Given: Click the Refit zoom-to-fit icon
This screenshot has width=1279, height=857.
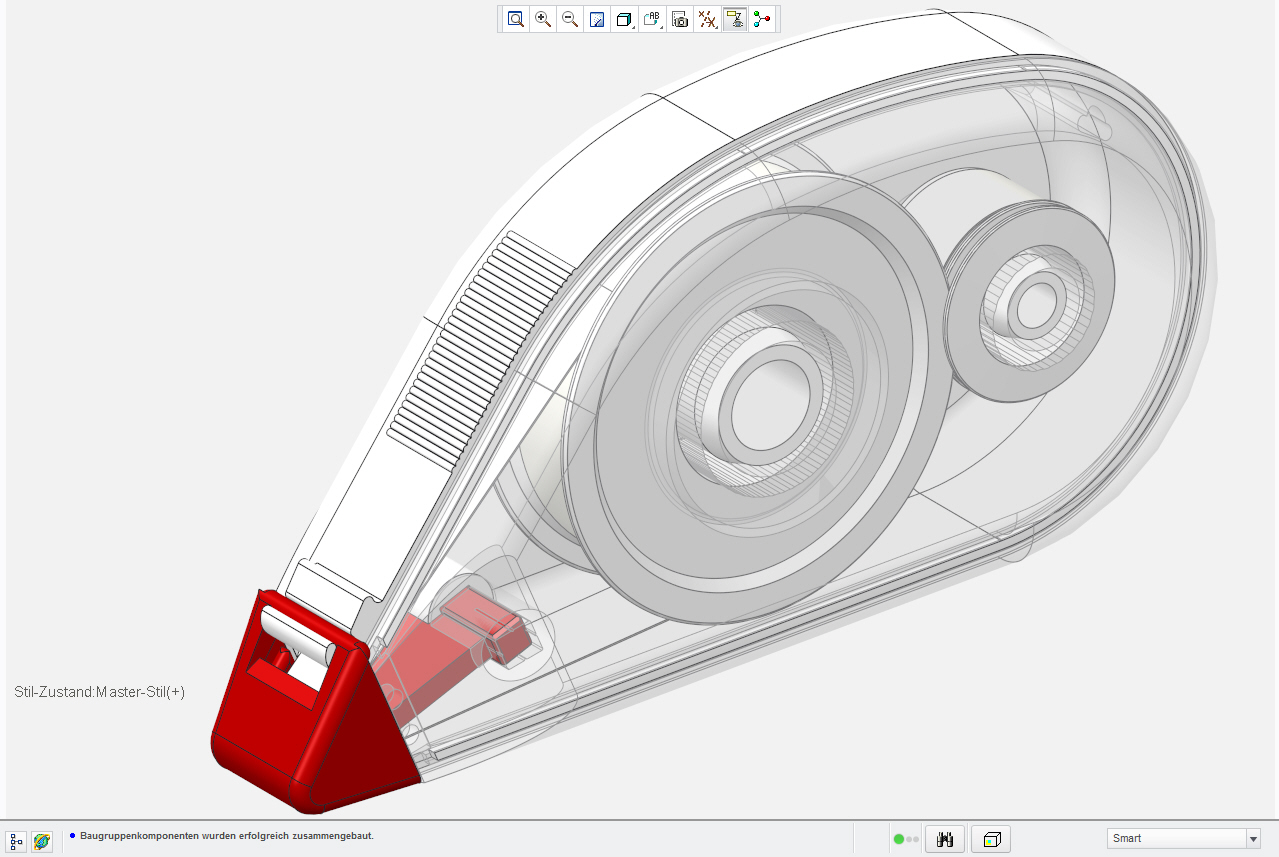Looking at the screenshot, I should 516,19.
